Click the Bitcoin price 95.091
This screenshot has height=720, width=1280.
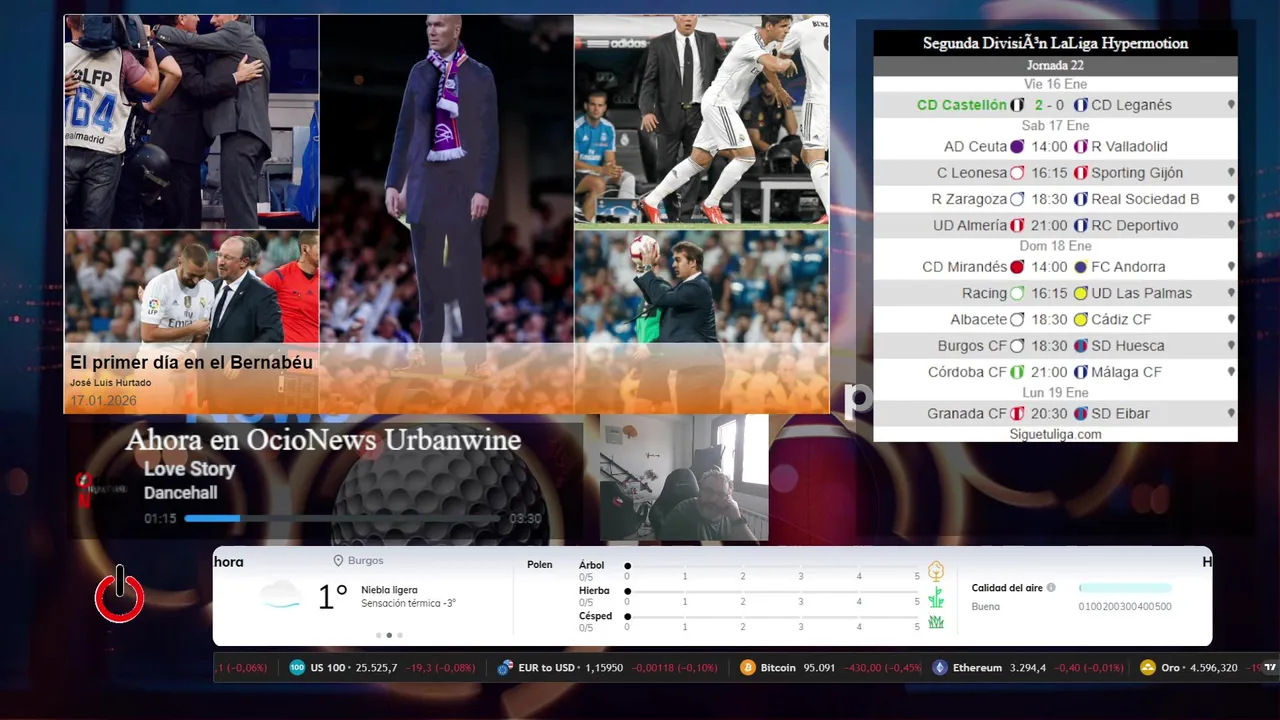coord(818,668)
